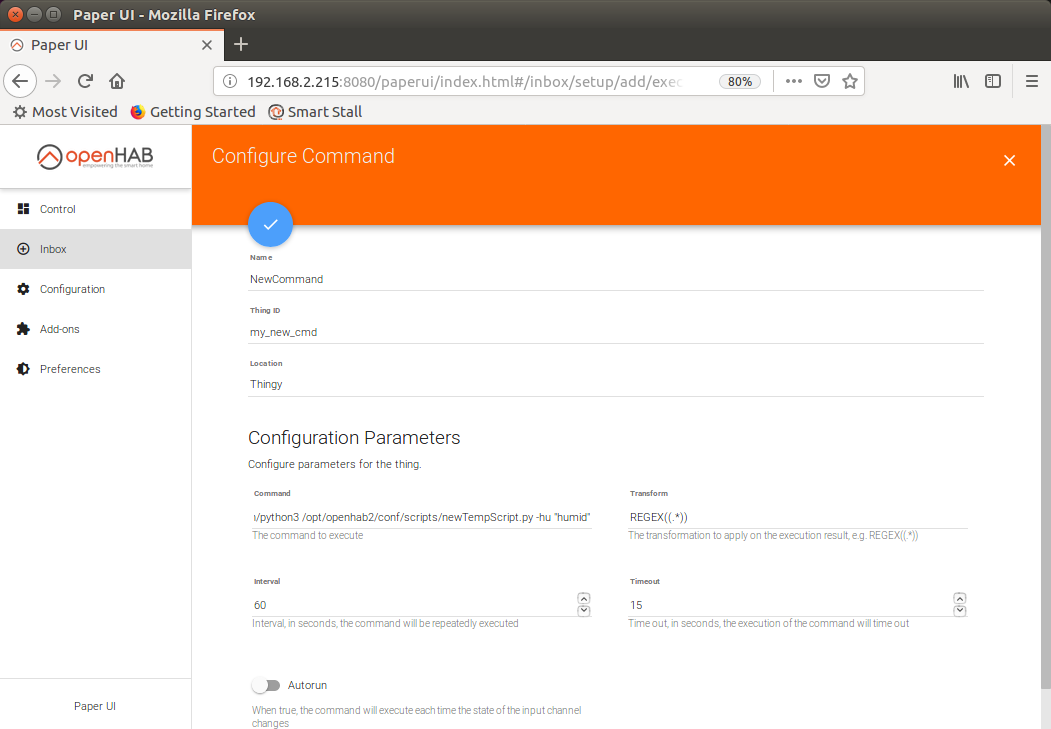1051x729 pixels.
Task: Show site information for this address
Action: pos(230,81)
